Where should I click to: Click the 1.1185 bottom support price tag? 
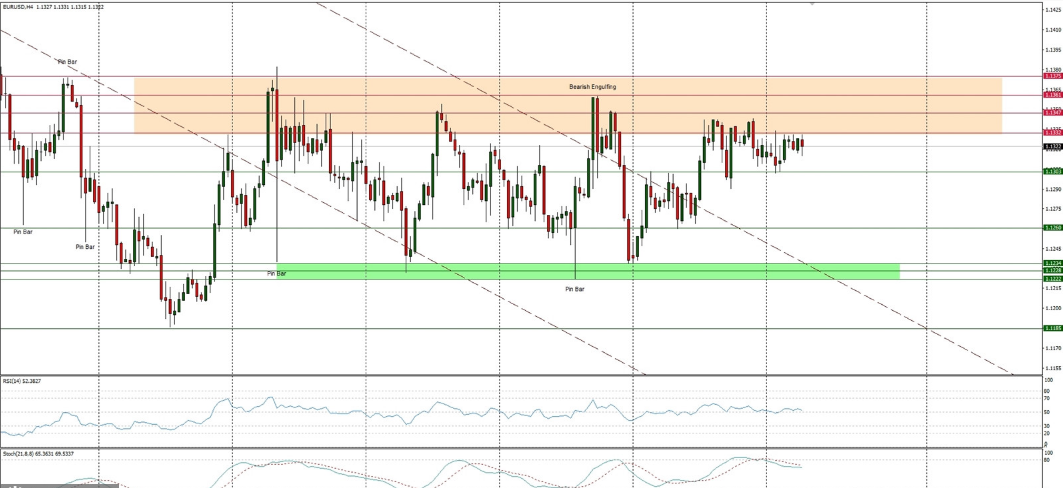click(1052, 328)
